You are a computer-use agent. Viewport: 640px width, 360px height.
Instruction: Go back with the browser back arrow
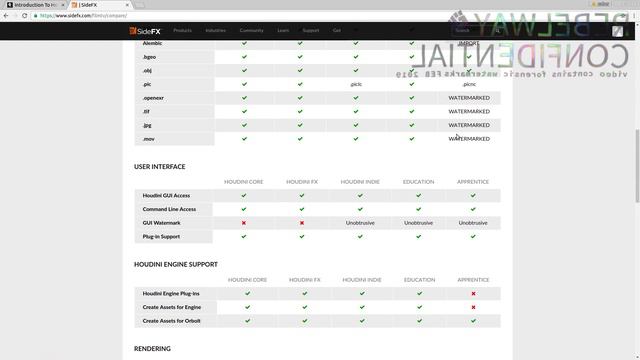coord(6,16)
